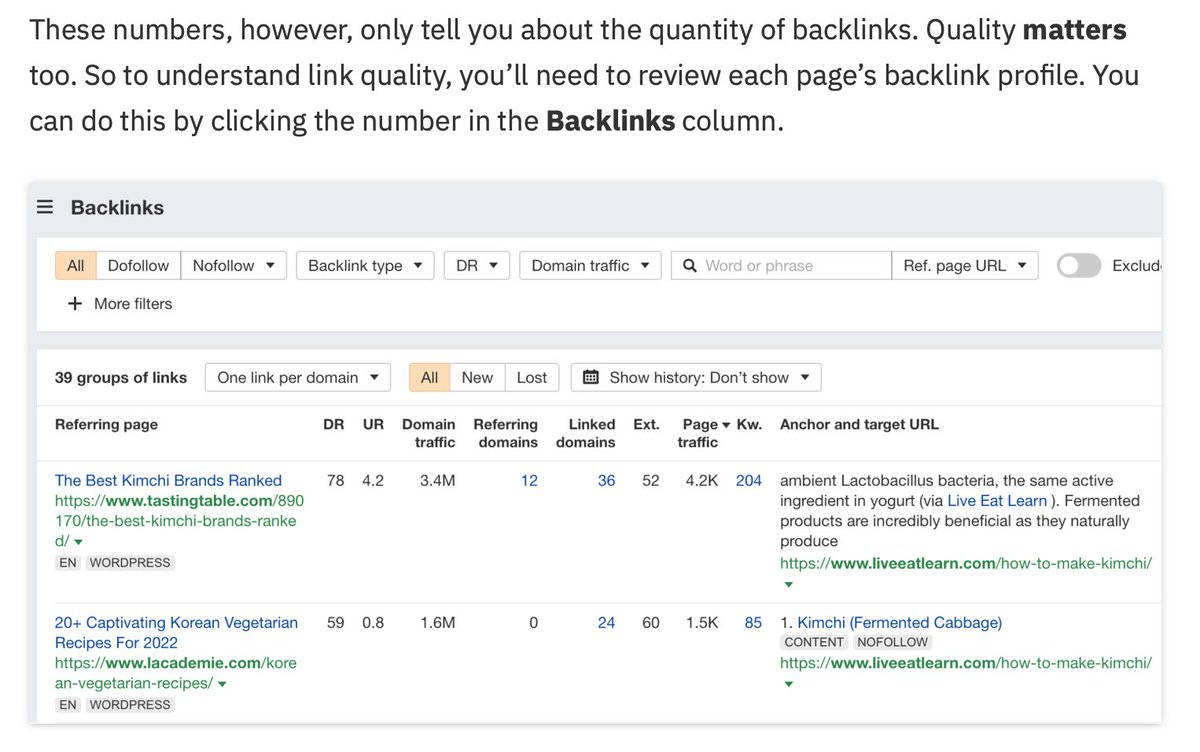The image size is (1200, 752).
Task: Enable the Exclude toggle switch
Action: pyautogui.click(x=1078, y=265)
